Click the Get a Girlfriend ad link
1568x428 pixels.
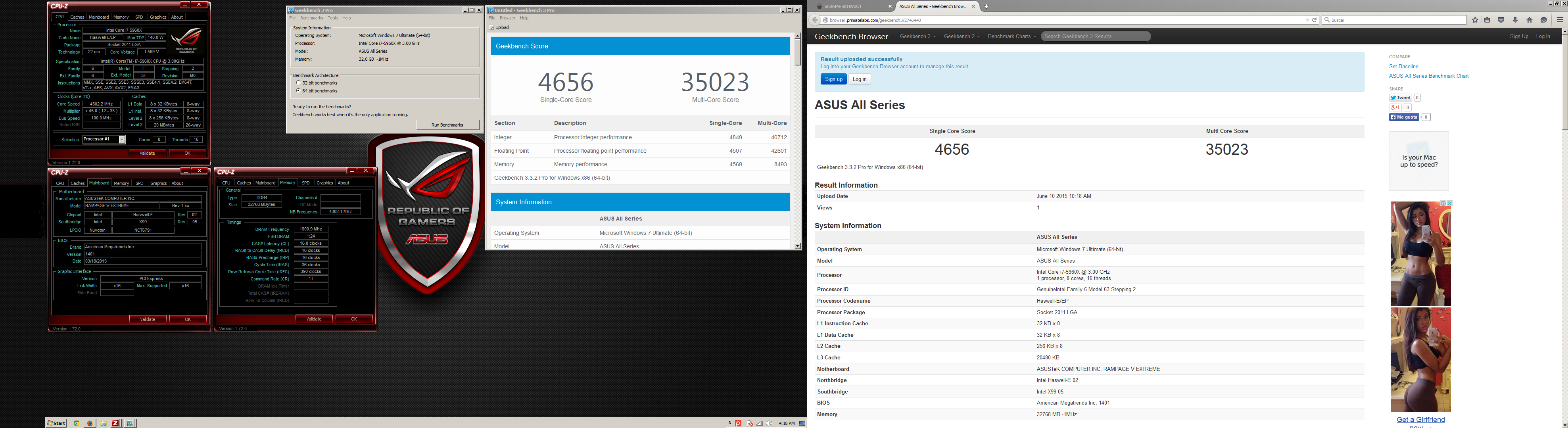(x=1420, y=420)
